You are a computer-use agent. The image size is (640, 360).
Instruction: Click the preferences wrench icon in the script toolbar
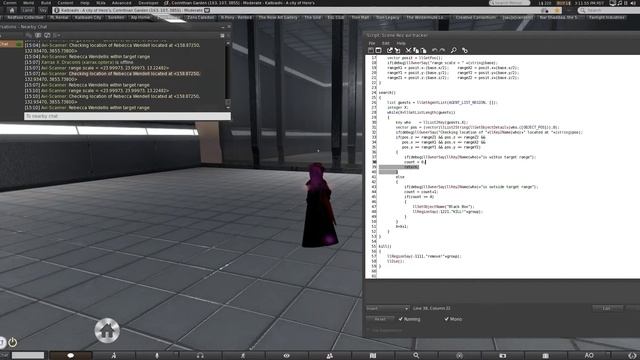(465, 50)
